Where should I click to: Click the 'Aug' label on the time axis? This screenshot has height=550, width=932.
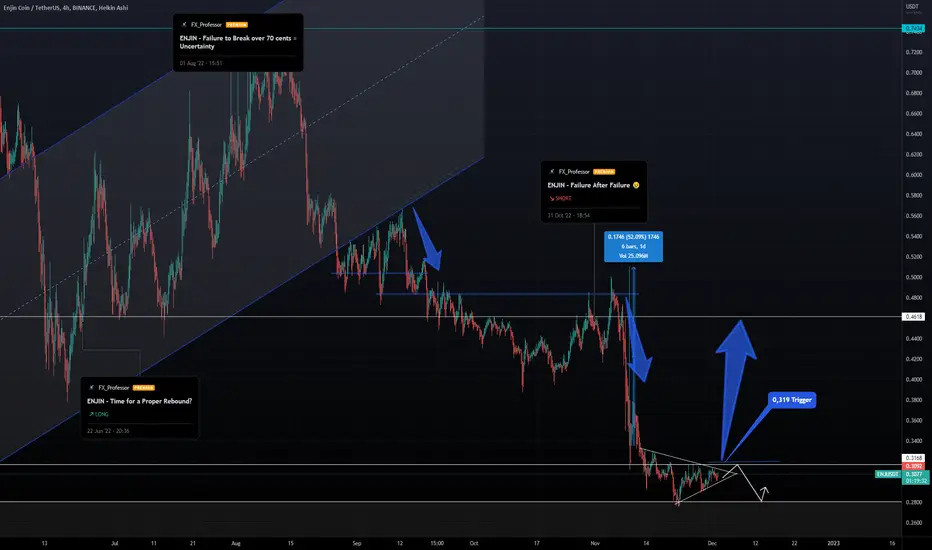tap(236, 543)
